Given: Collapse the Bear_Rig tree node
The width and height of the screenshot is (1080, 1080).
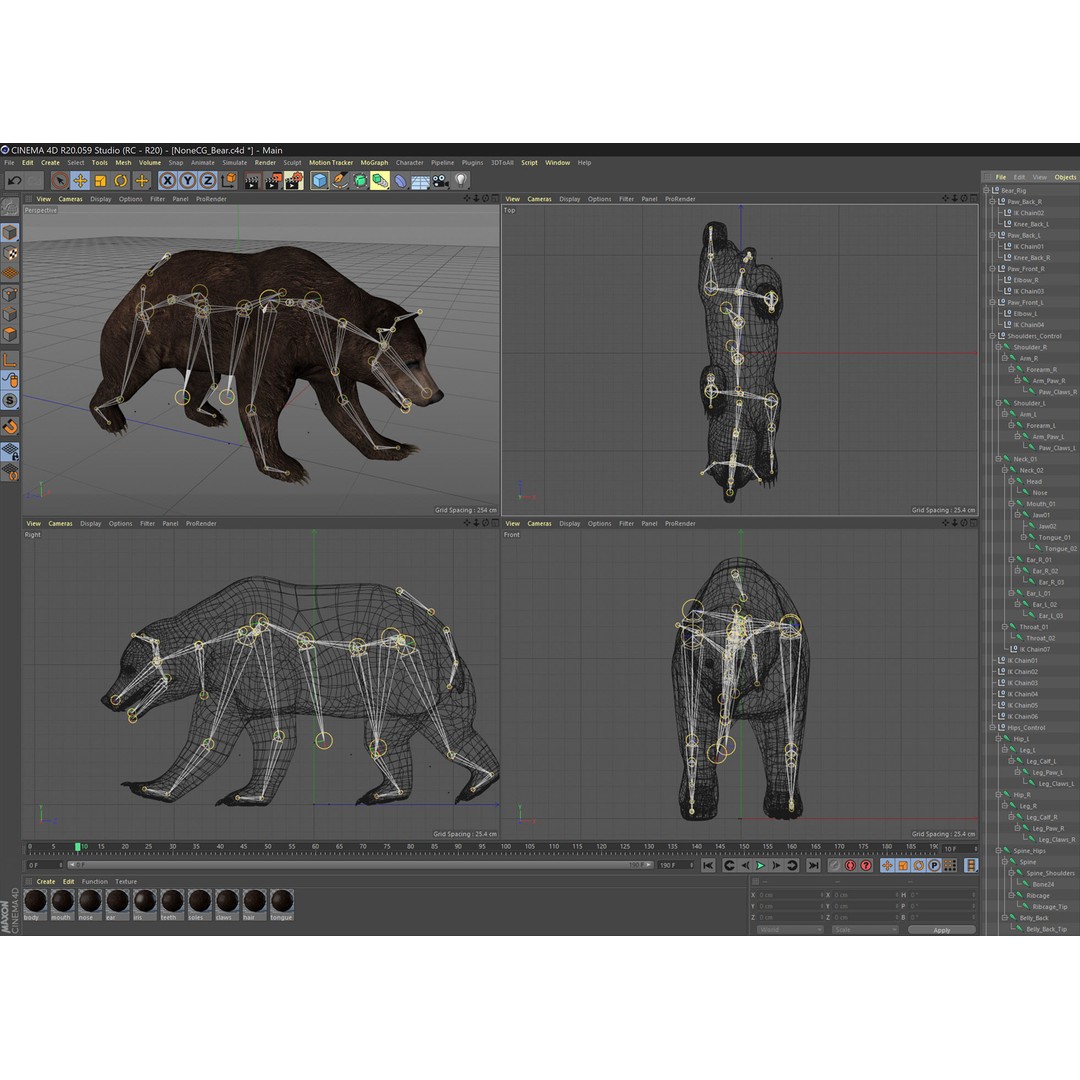Looking at the screenshot, I should (987, 190).
